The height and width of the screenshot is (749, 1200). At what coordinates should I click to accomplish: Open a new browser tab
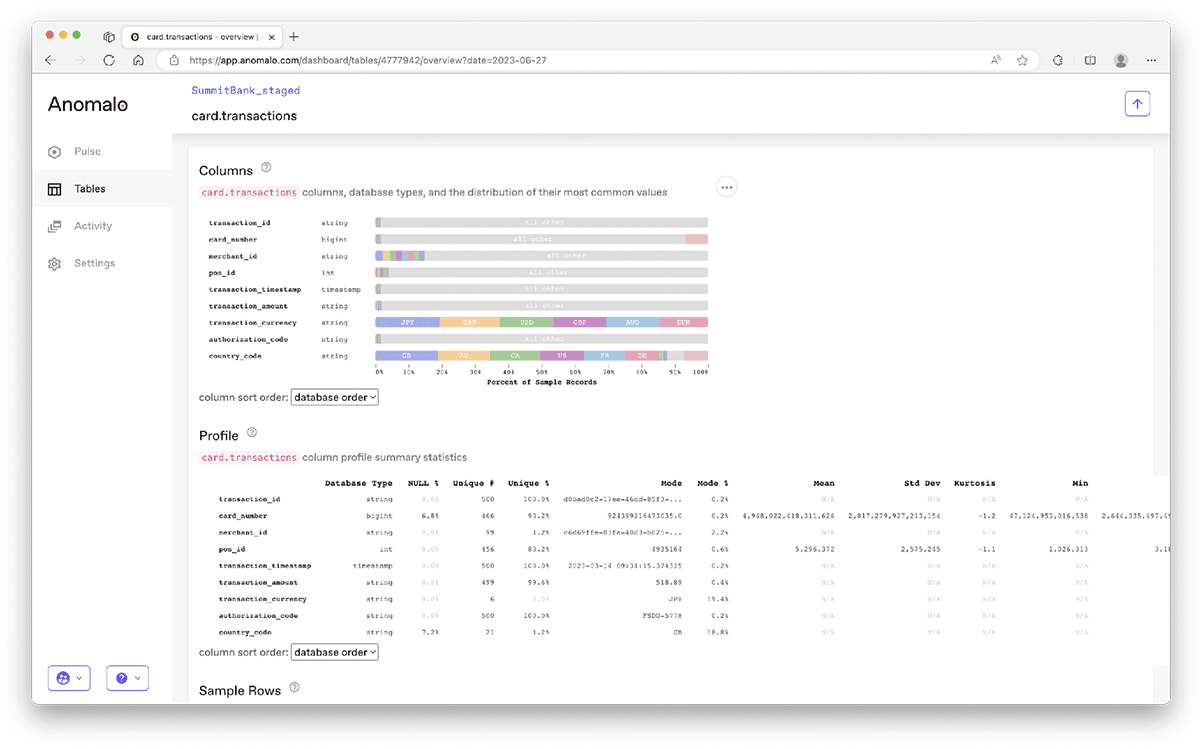(294, 37)
